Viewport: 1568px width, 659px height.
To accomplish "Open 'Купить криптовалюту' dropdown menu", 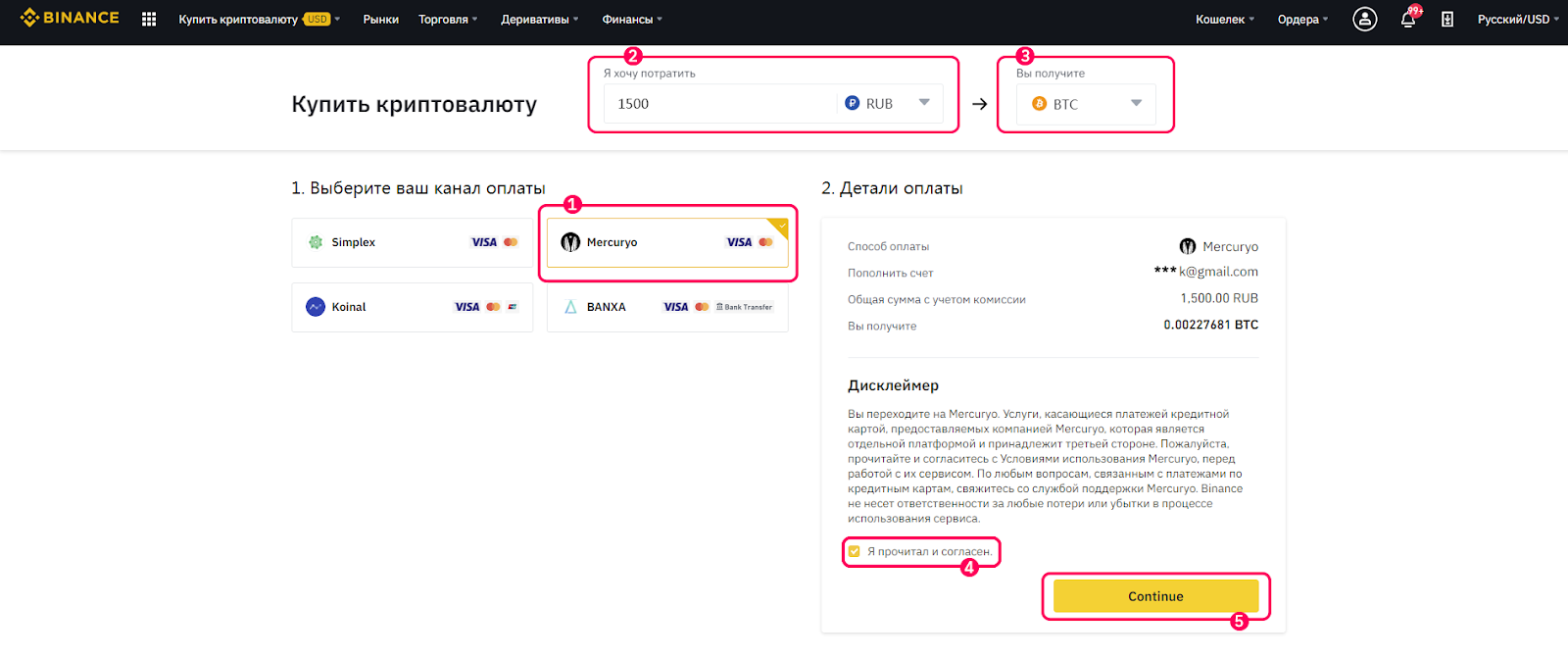I will (x=259, y=19).
